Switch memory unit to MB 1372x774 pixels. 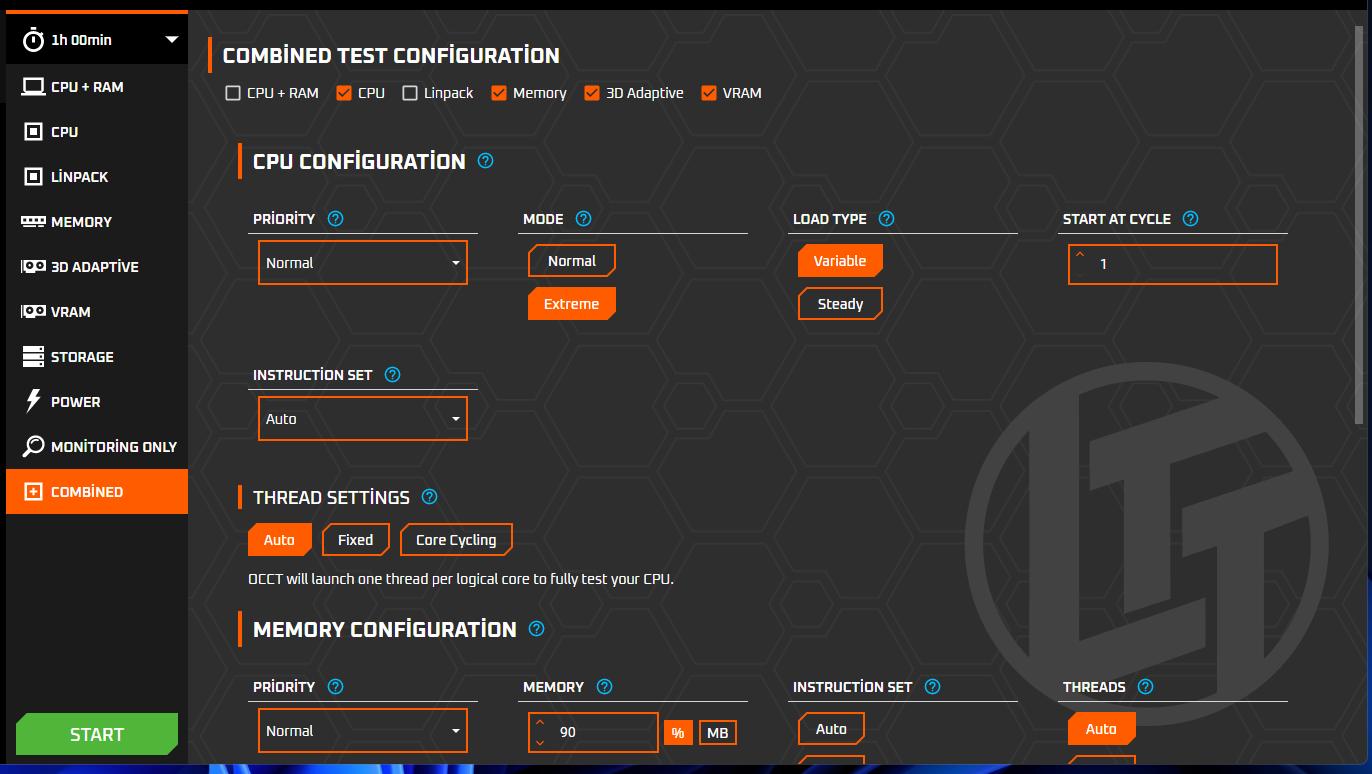tap(718, 733)
